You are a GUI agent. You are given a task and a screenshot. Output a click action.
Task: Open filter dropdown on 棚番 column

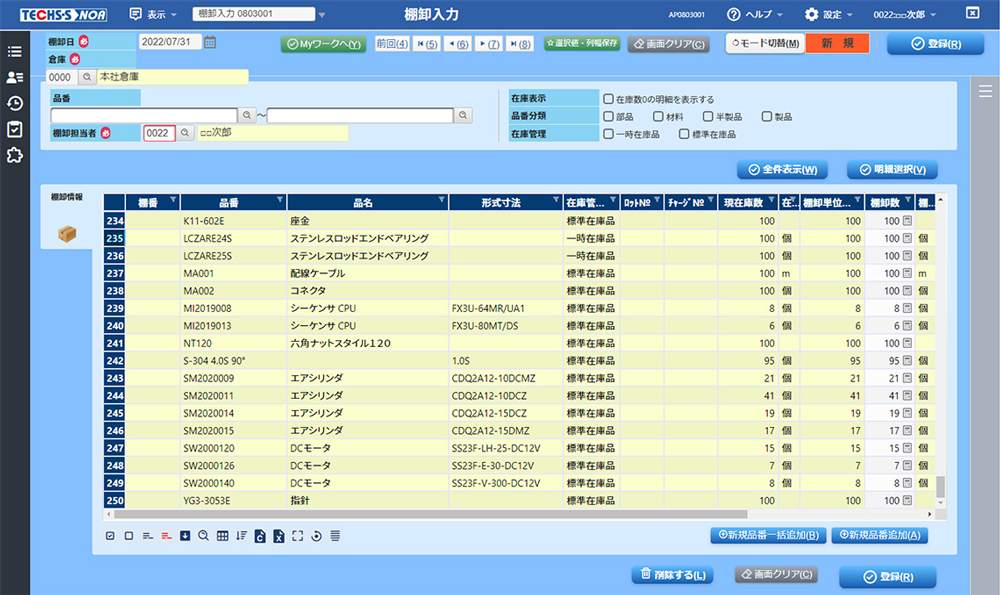tap(173, 200)
